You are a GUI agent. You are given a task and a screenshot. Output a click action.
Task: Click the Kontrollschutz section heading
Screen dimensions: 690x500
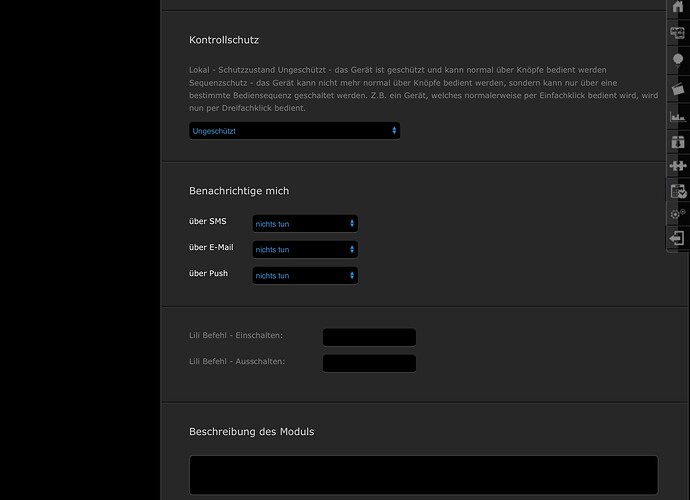(x=224, y=40)
